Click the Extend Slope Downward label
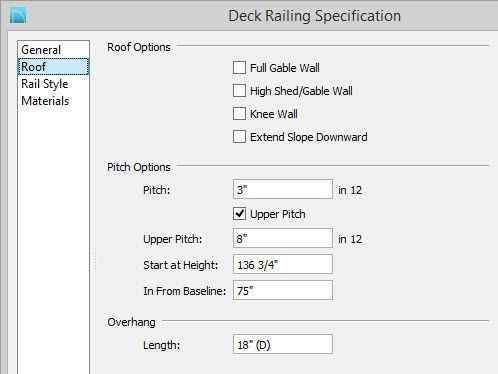Screen dimensions: 498x374 (309, 137)
